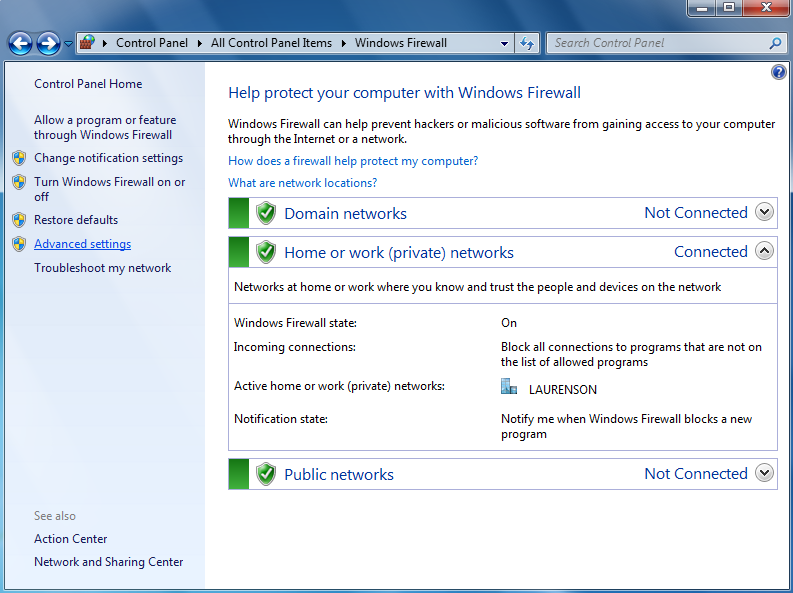Open Turn Windows Firewall on or off
The image size is (793, 593).
pyautogui.click(x=110, y=189)
